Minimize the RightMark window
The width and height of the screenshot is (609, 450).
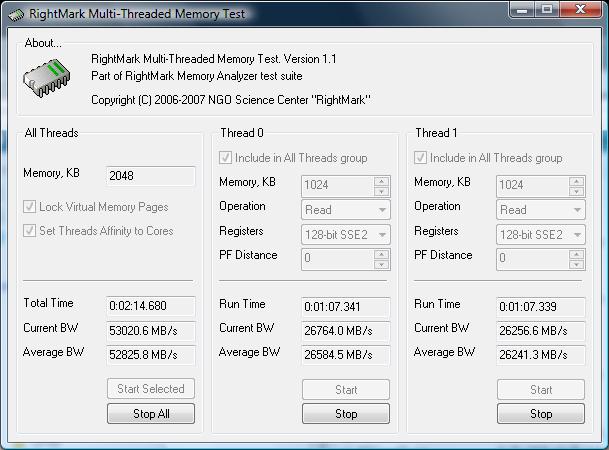pos(522,9)
